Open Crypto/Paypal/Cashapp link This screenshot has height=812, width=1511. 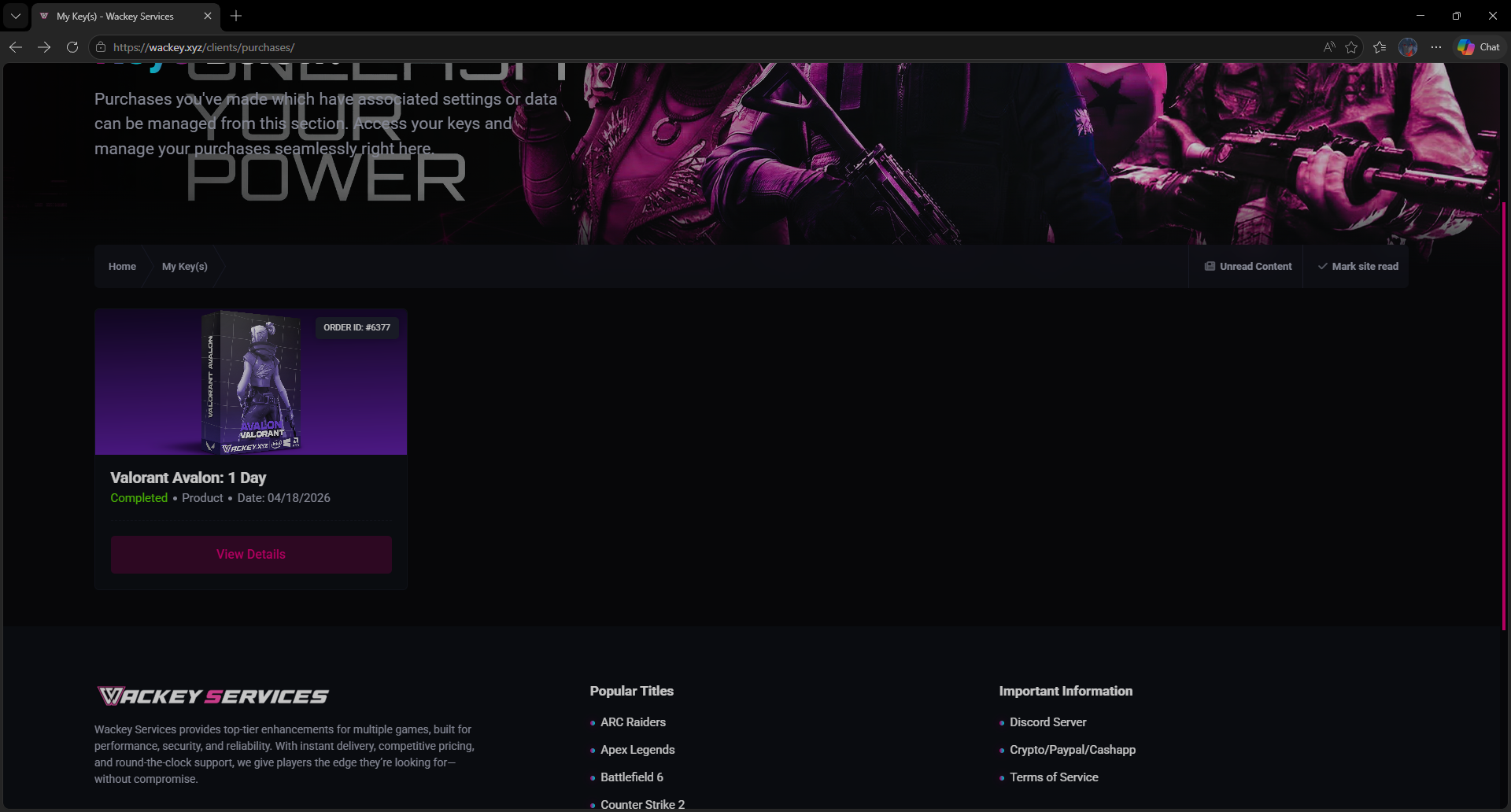[x=1073, y=750]
